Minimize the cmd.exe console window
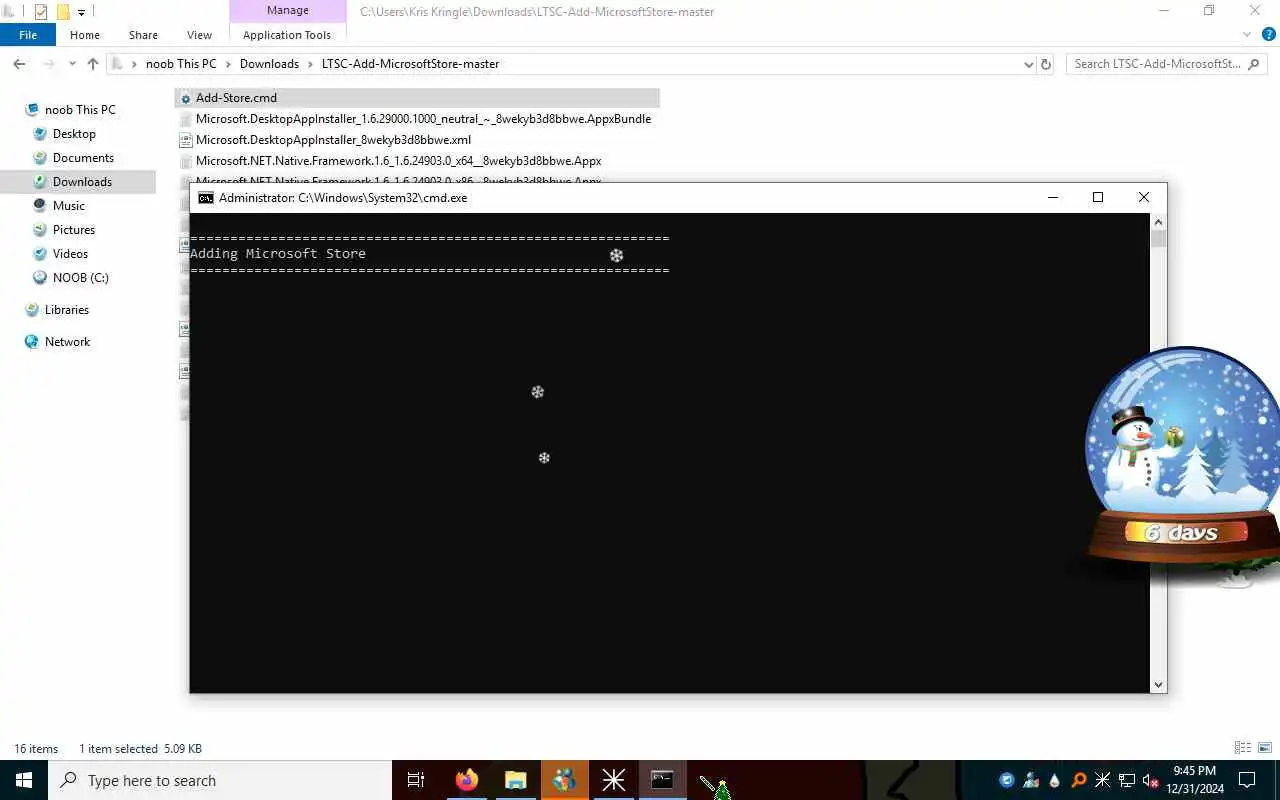The image size is (1280, 800). (x=1053, y=198)
